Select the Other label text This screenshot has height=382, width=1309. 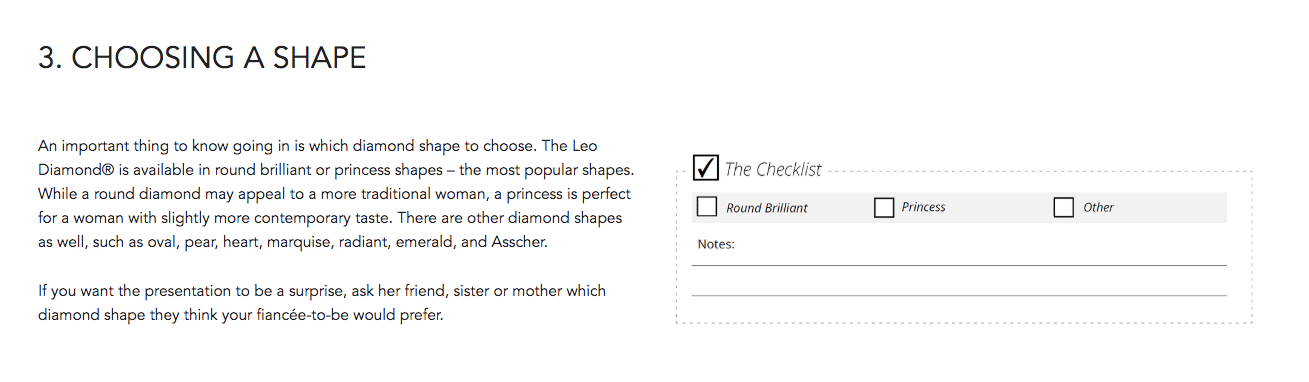1098,207
